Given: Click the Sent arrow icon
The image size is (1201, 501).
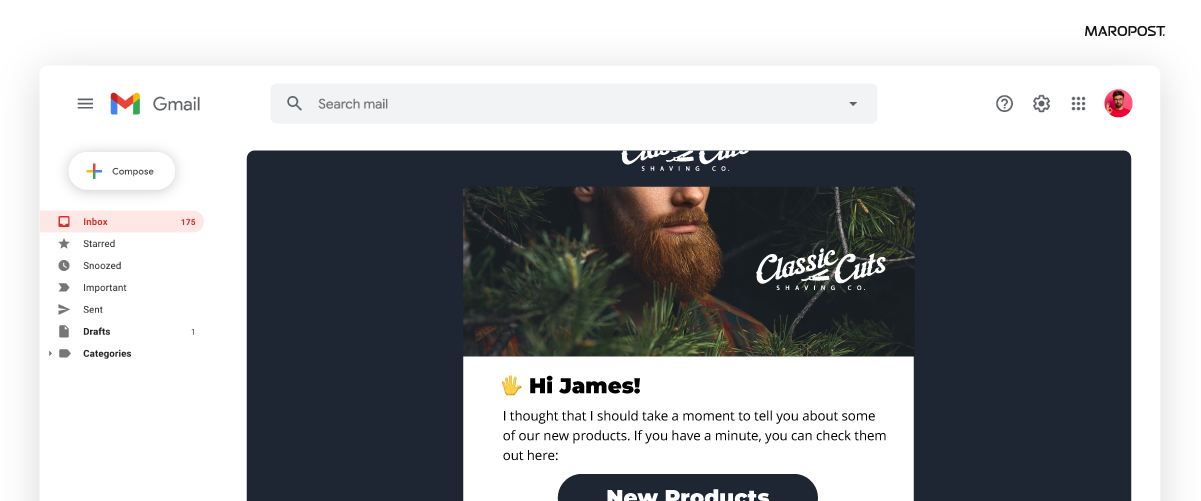Looking at the screenshot, I should tap(64, 310).
